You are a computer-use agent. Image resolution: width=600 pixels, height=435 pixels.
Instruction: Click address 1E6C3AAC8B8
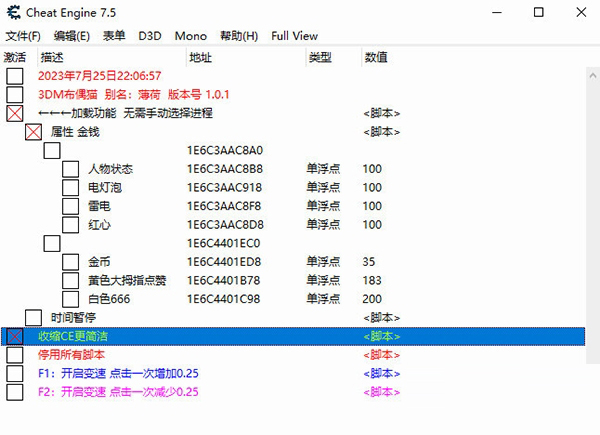(225, 169)
